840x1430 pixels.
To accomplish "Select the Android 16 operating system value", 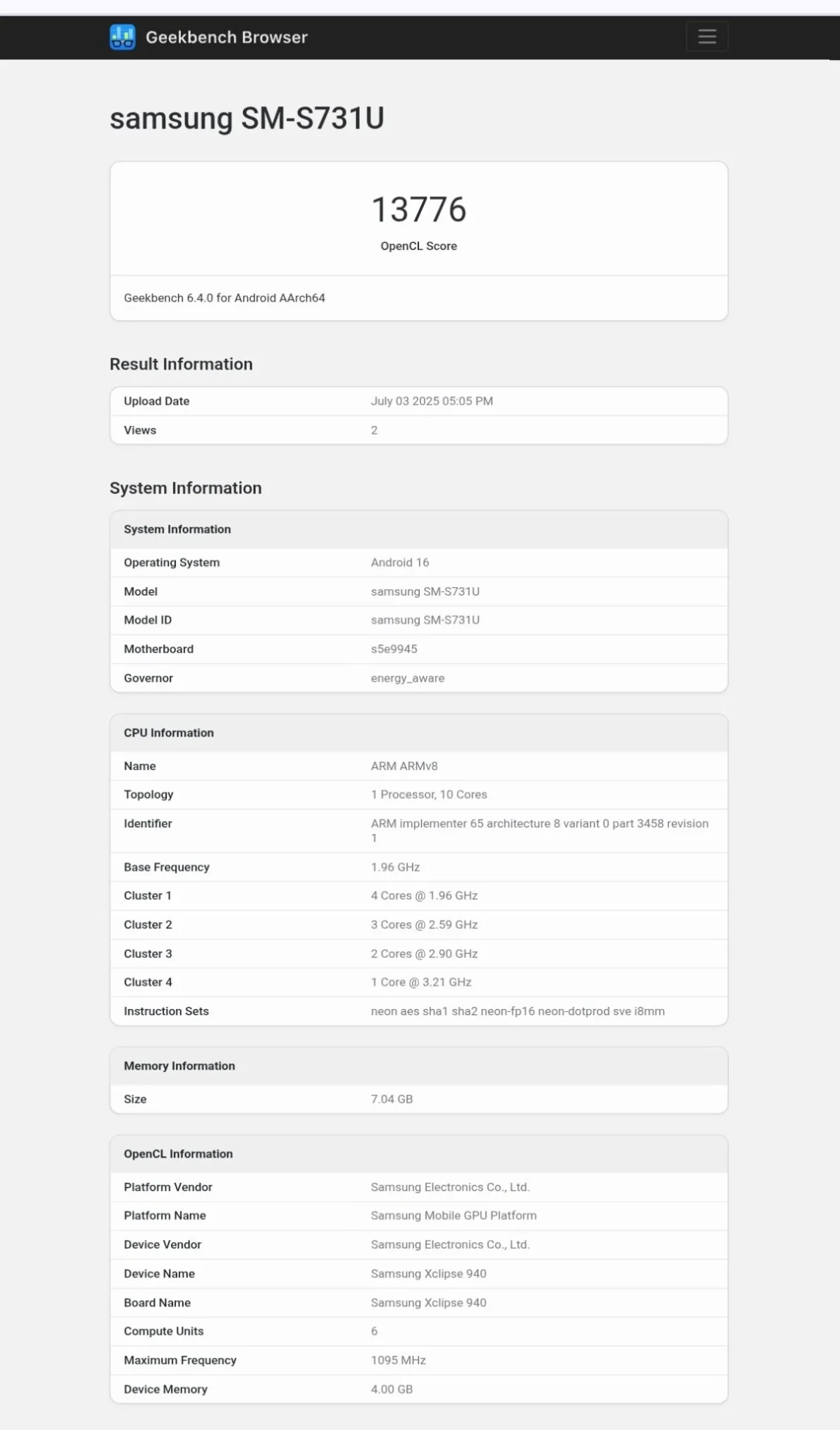I will pyautogui.click(x=400, y=562).
